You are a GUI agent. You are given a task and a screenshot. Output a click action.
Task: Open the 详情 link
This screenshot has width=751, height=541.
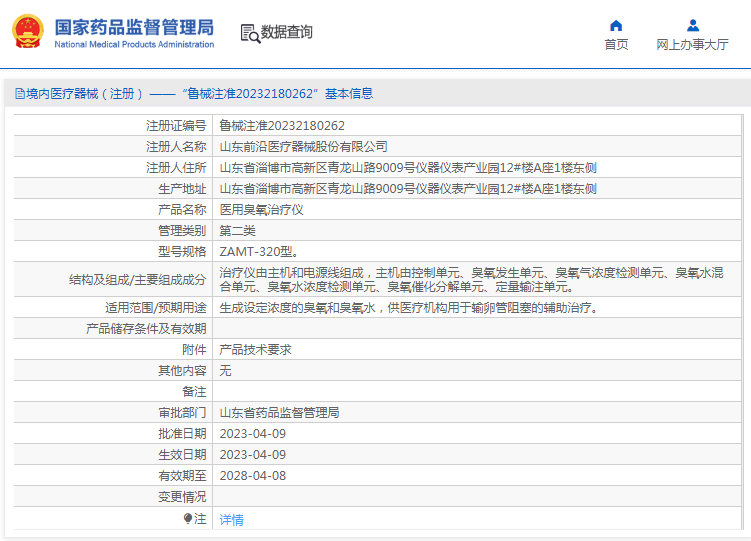231,519
